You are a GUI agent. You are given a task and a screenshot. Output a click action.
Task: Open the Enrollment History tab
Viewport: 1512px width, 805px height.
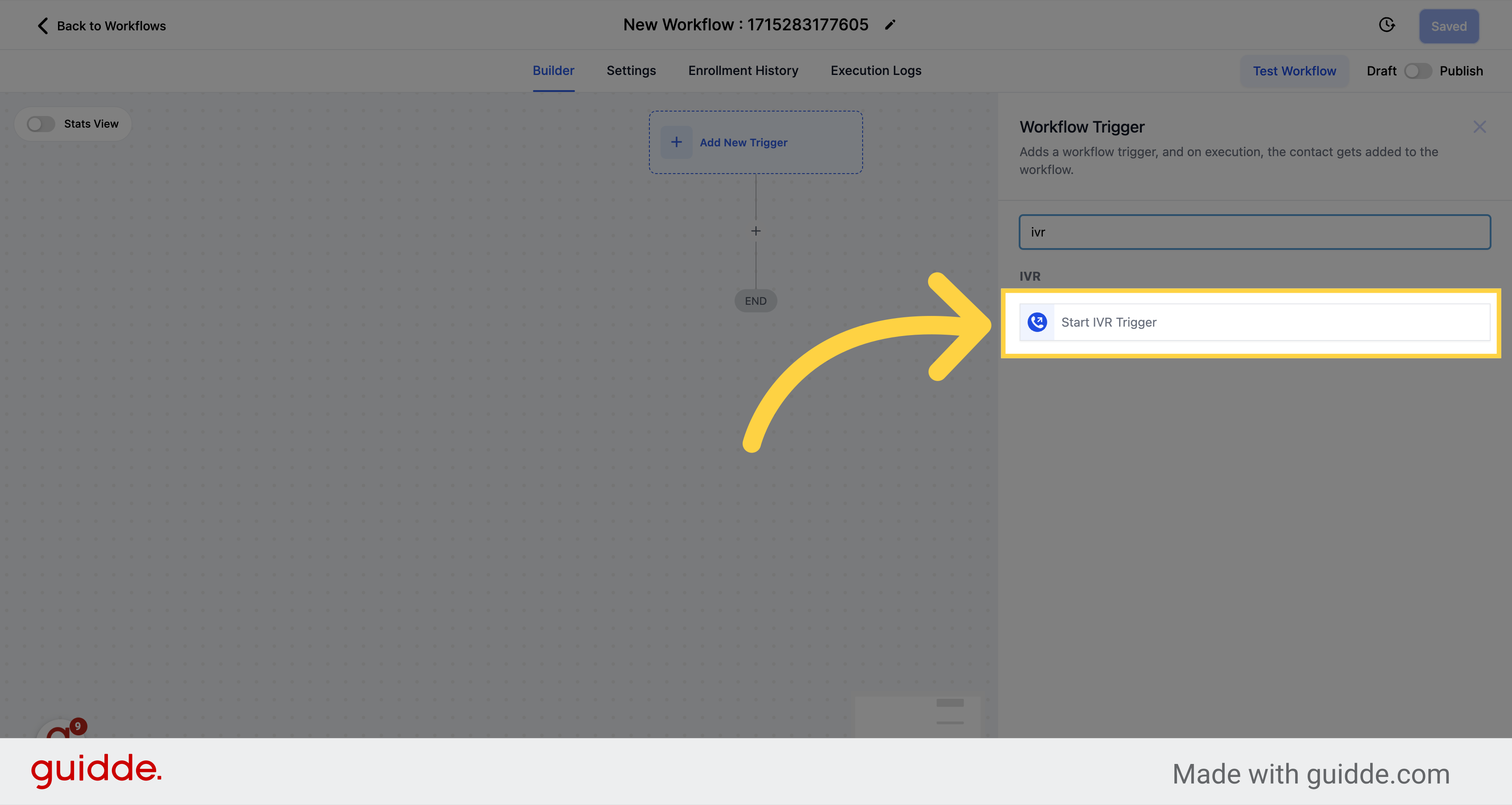[x=743, y=71]
